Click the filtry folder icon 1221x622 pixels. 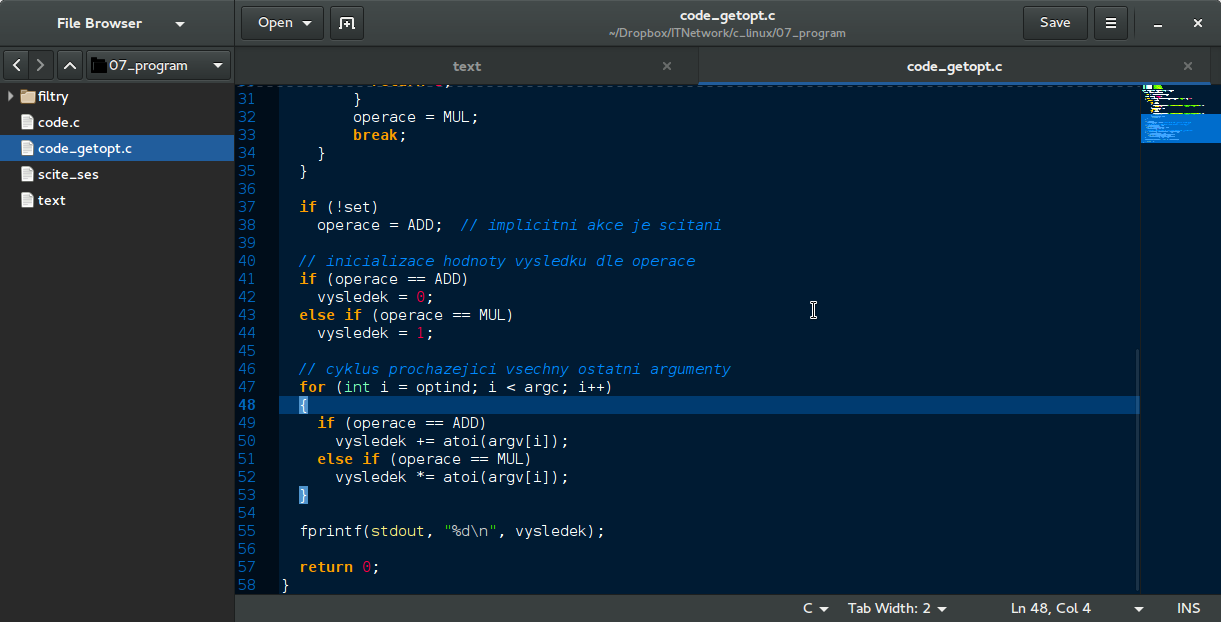28,97
